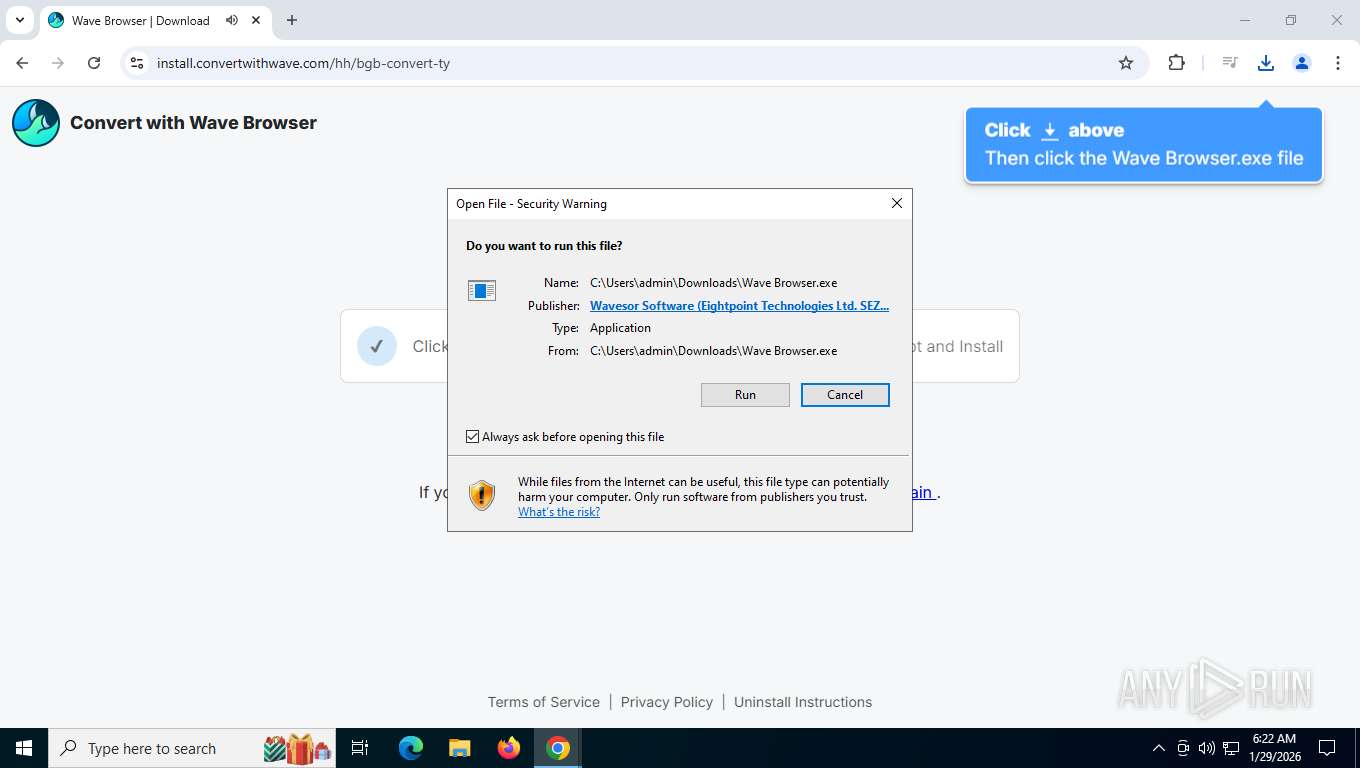Launch Microsoft Edge from taskbar
Viewport: 1360px width, 768px height.
click(x=411, y=748)
